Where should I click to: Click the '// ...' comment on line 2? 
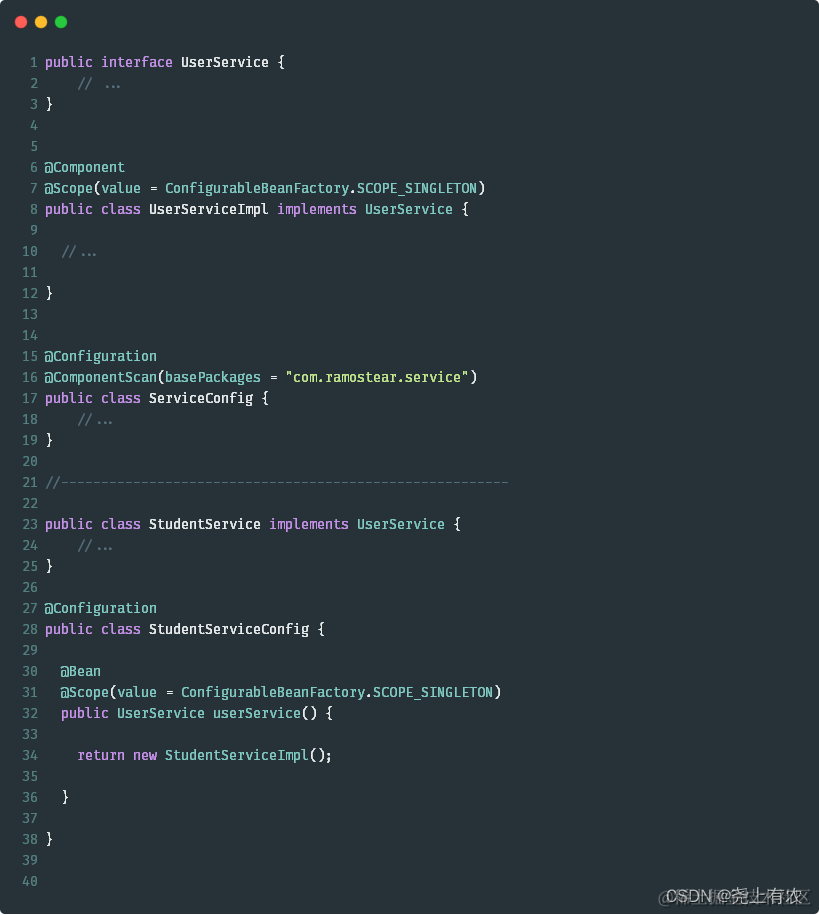(x=99, y=84)
